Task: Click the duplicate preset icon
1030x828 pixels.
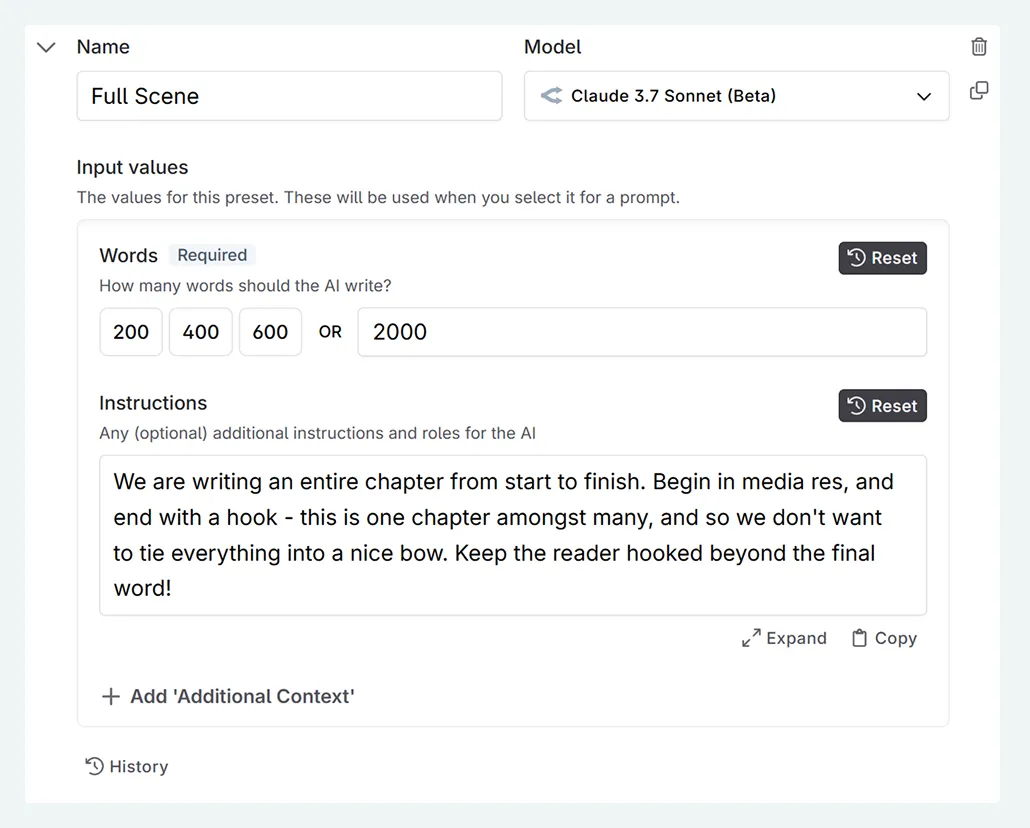Action: pos(979,91)
